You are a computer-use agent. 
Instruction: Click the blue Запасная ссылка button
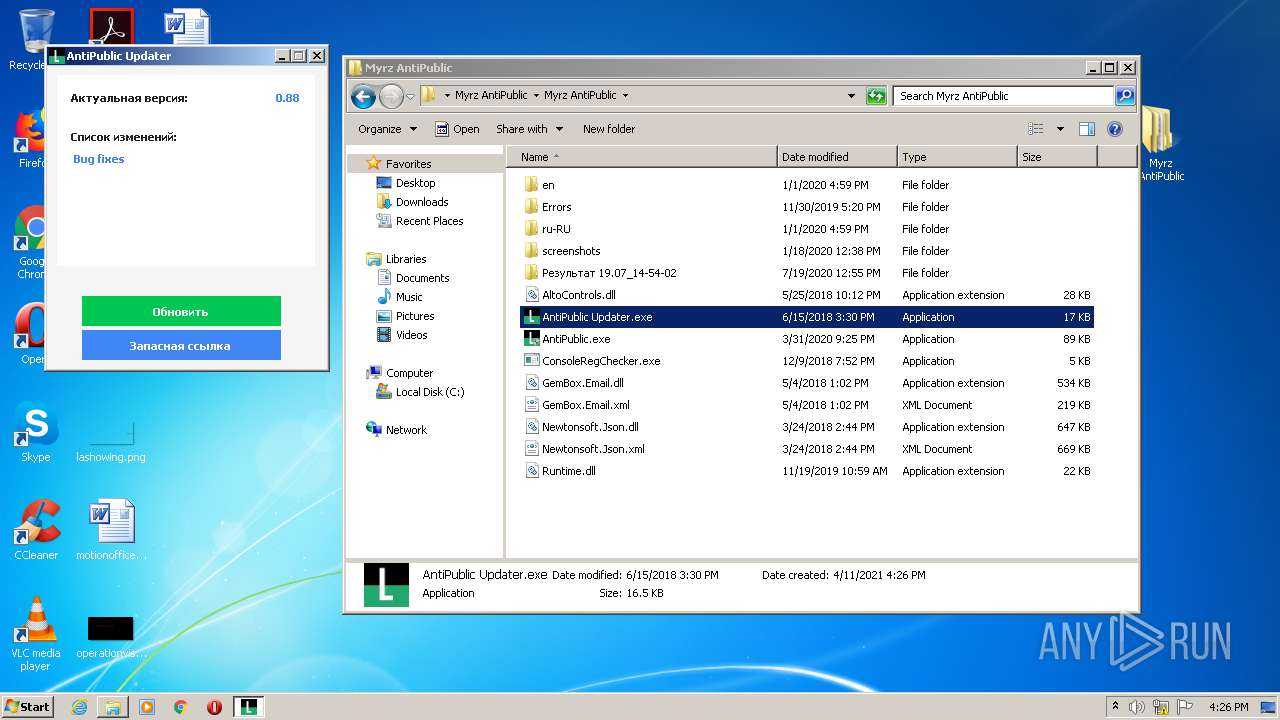[181, 345]
